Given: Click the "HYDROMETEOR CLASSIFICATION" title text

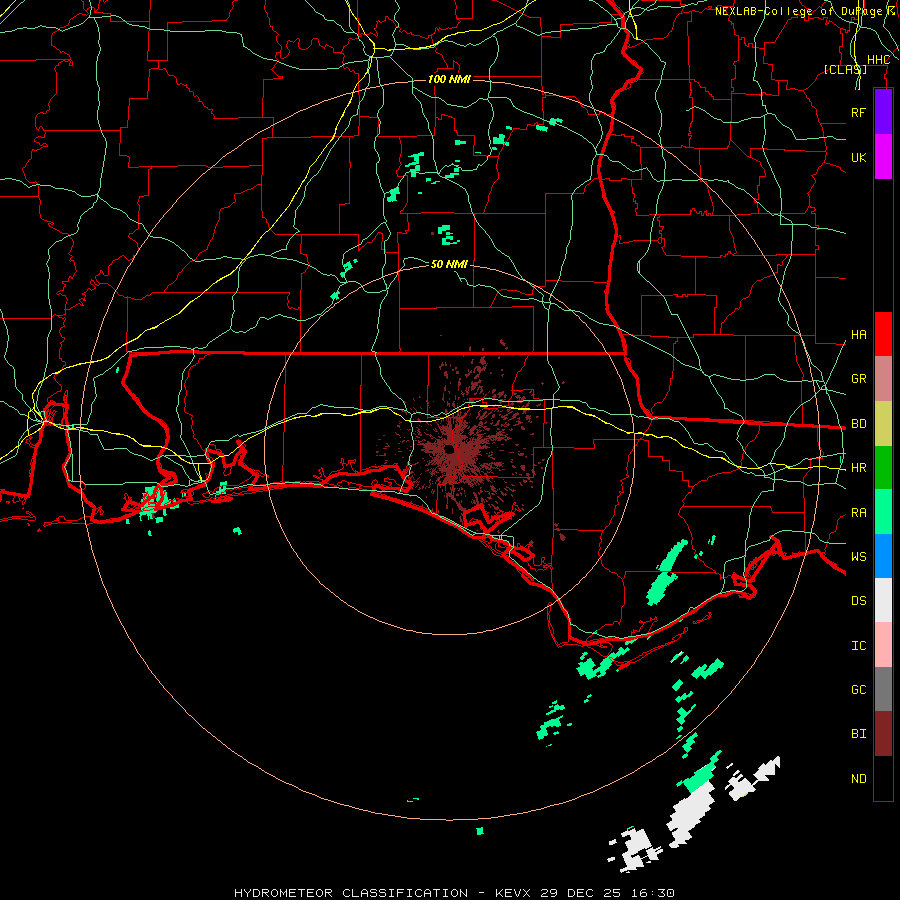Looking at the screenshot, I should coord(351,893).
